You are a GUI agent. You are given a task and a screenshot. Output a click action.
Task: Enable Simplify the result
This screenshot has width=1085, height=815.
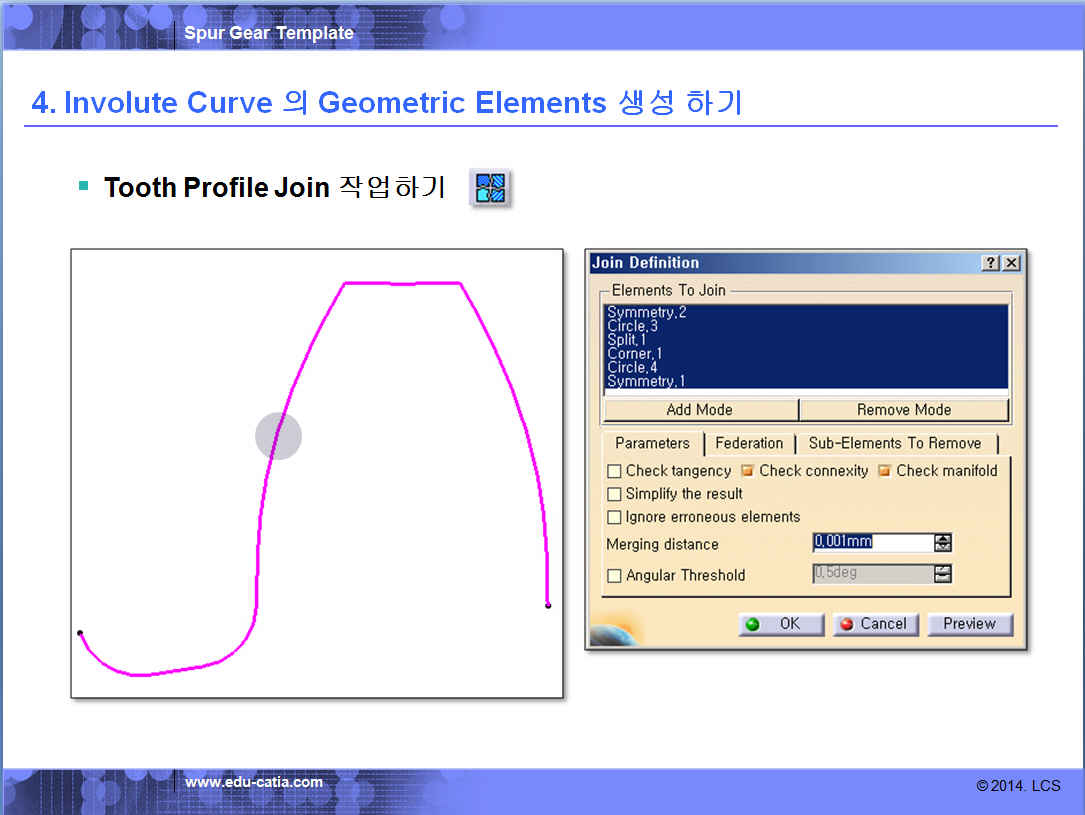coord(614,494)
